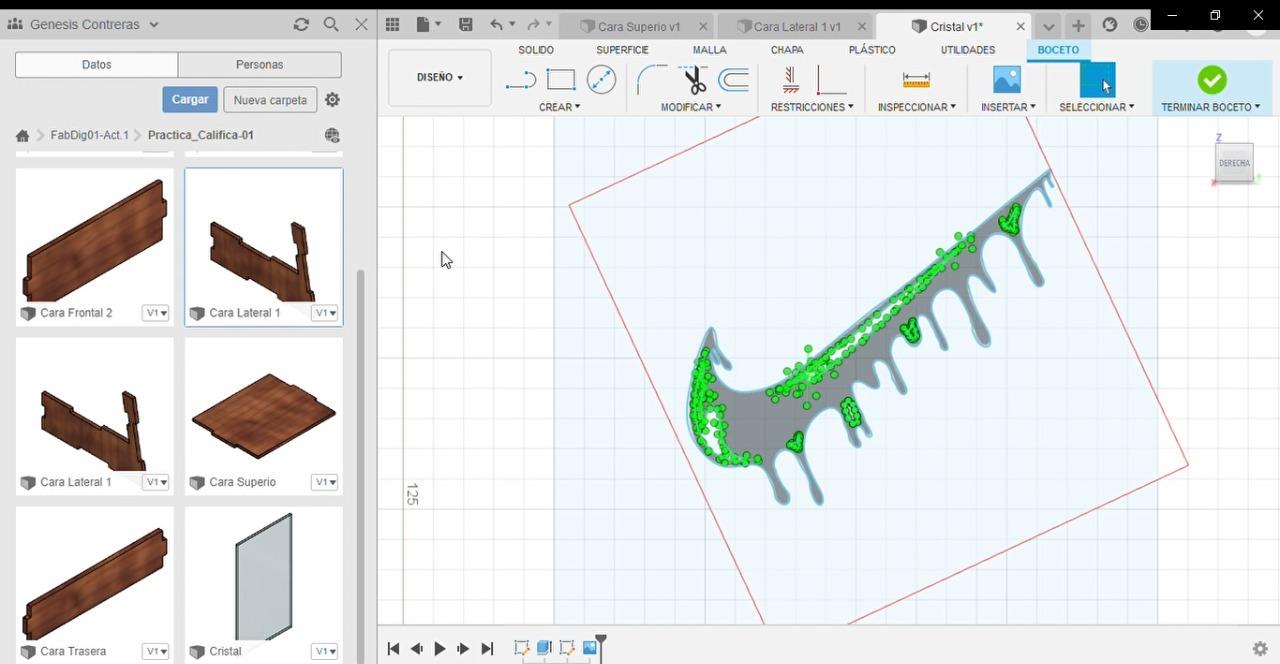Switch to the UTILIDADES ribbon tab
Screen dimensions: 1280x664
(968, 50)
